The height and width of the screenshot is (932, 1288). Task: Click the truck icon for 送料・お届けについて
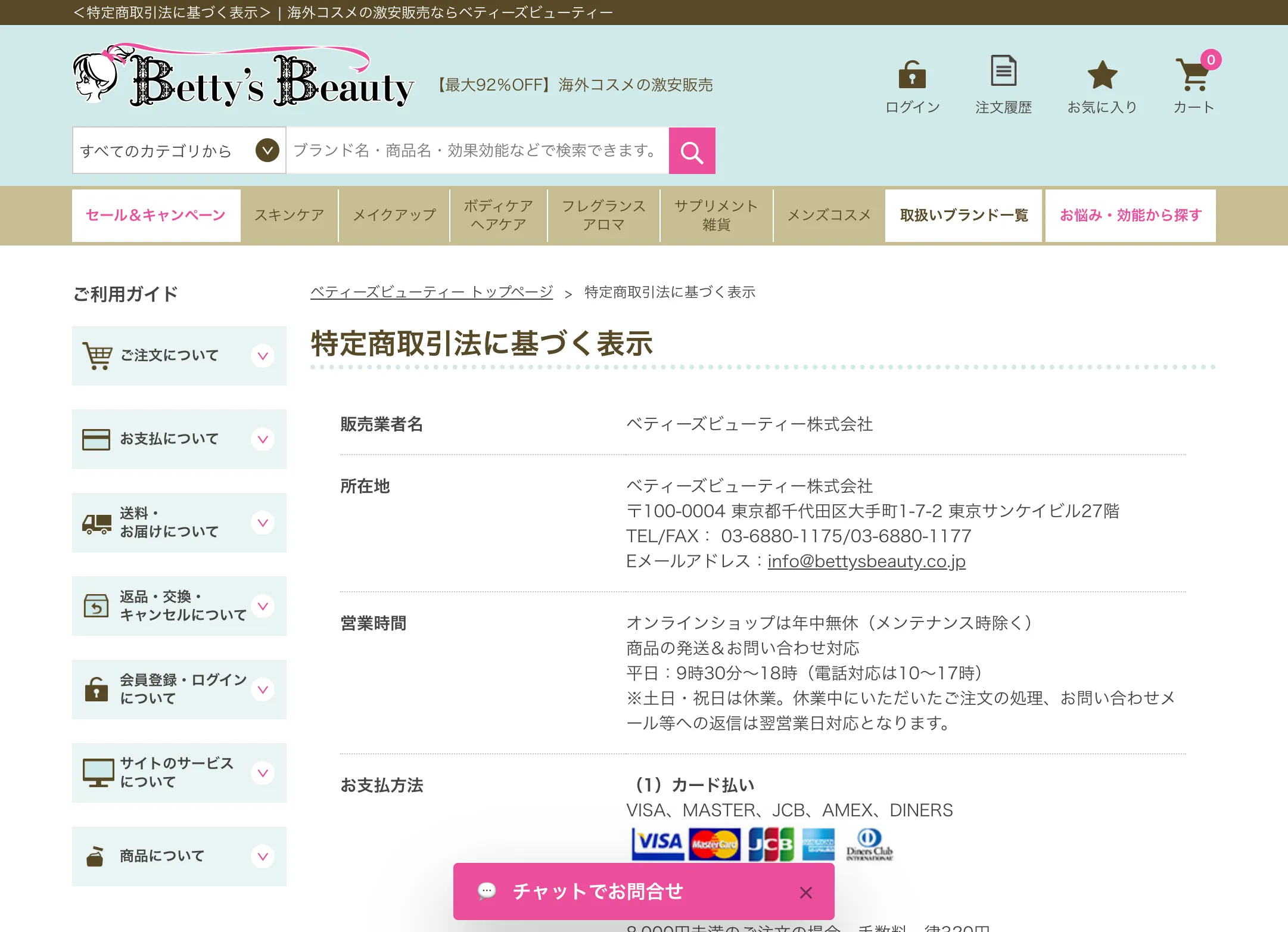(97, 522)
